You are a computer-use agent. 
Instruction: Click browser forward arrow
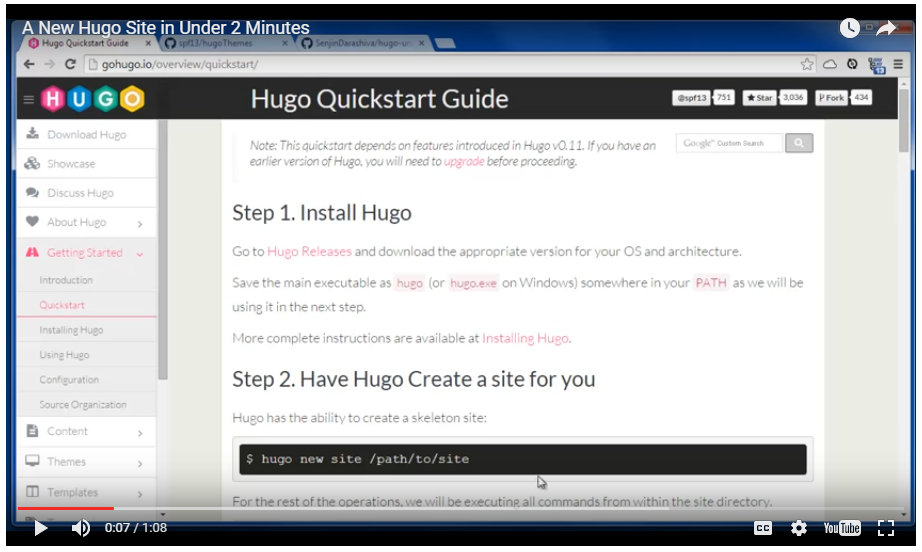click(x=49, y=64)
